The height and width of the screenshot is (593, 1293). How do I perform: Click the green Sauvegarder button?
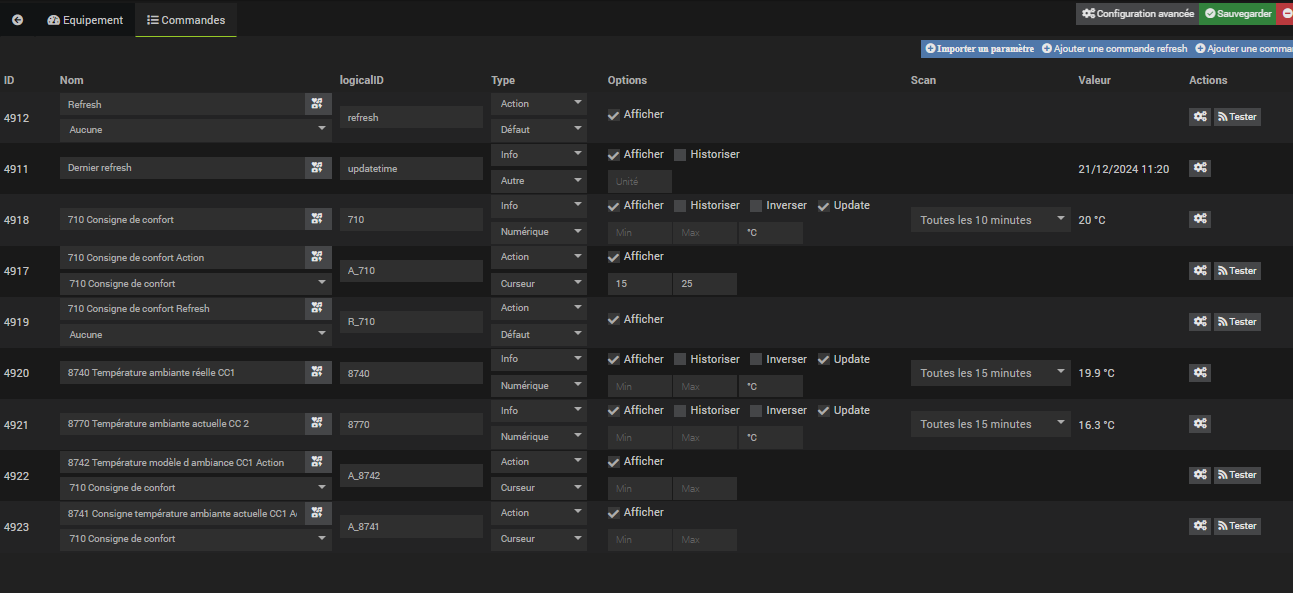click(1237, 14)
